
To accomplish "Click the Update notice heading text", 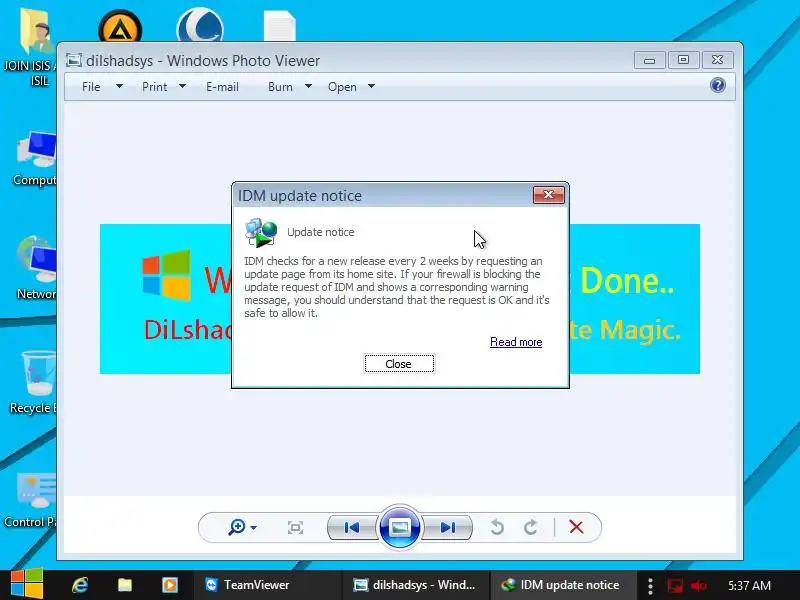I will point(320,232).
